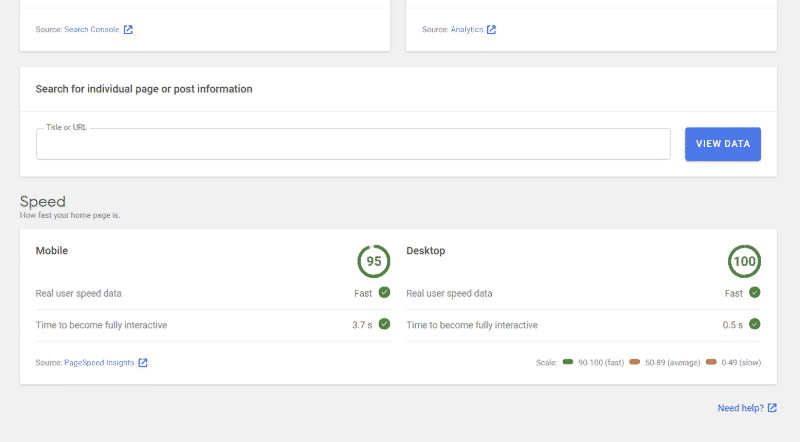Viewport: 800px width, 442px height.
Task: Click the Mobile heading
Action: (x=52, y=251)
